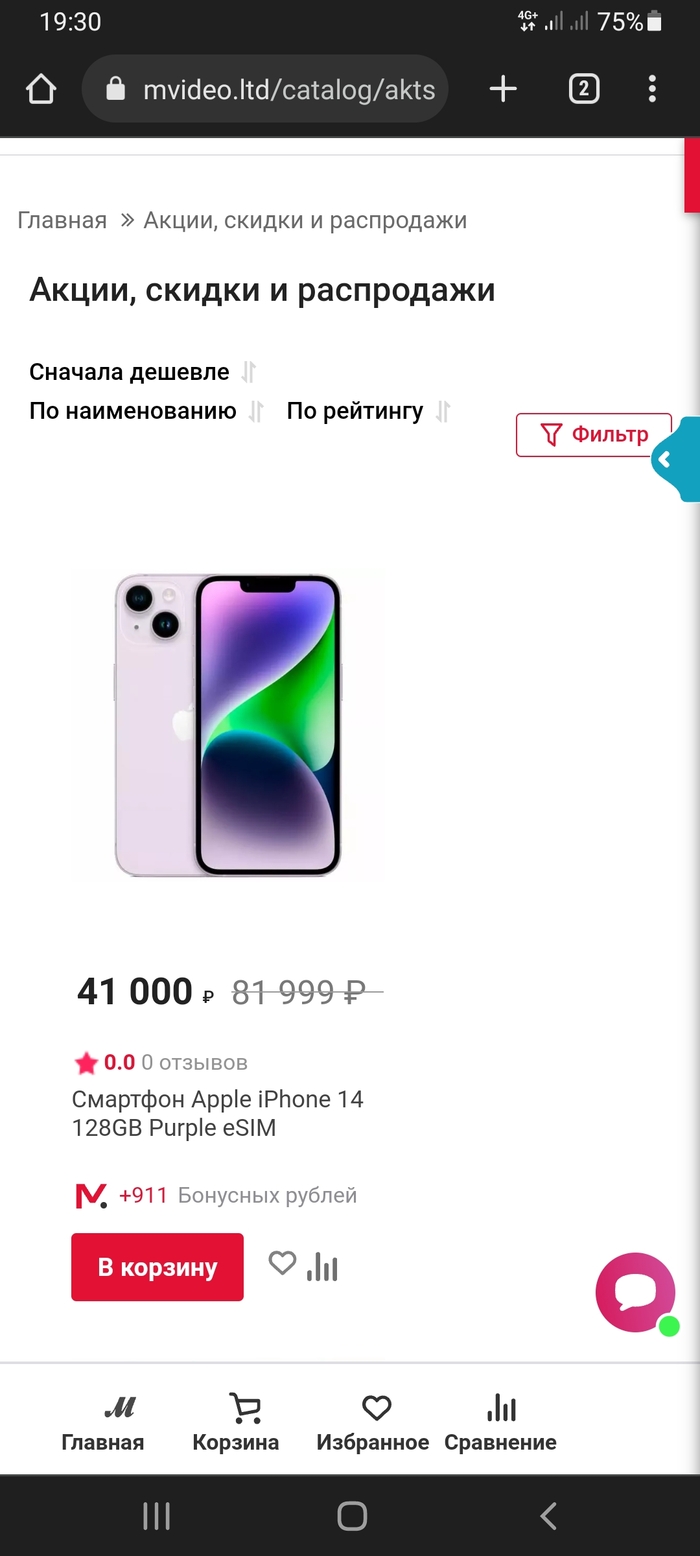The width and height of the screenshot is (700, 1556).
Task: Open Сравнение comparison tab
Action: pyautogui.click(x=500, y=1424)
